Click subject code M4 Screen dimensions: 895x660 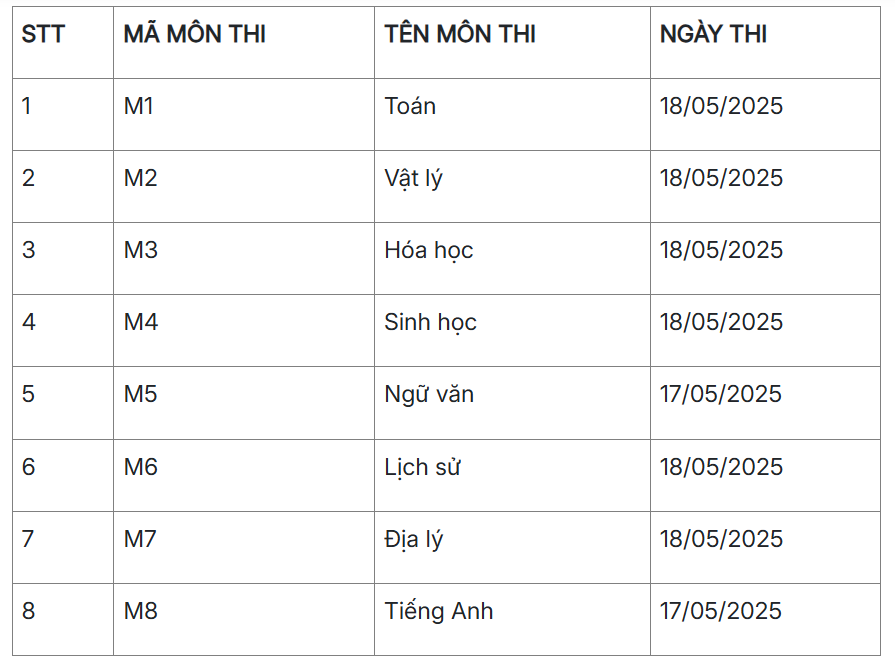(141, 322)
